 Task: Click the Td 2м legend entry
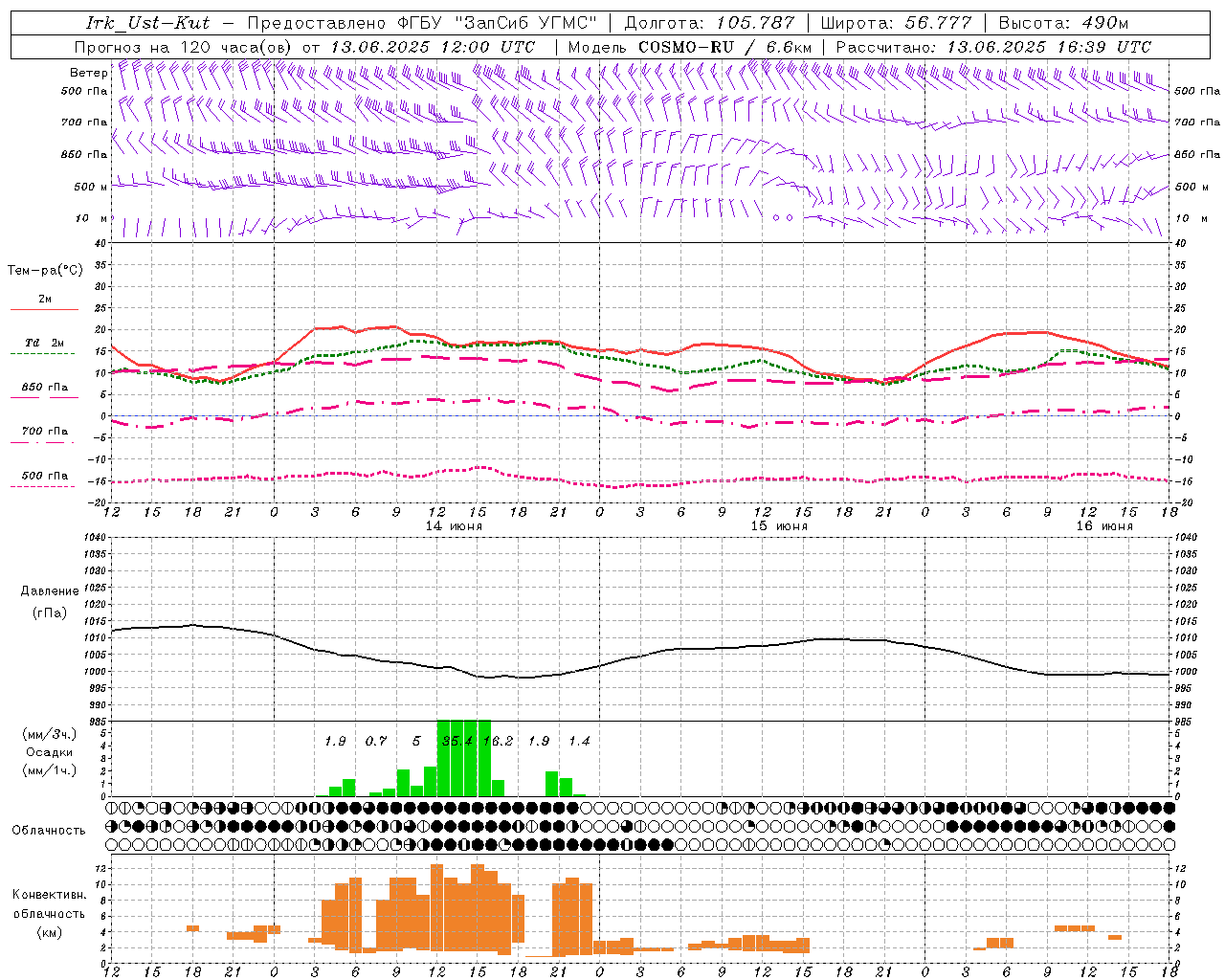click(44, 343)
